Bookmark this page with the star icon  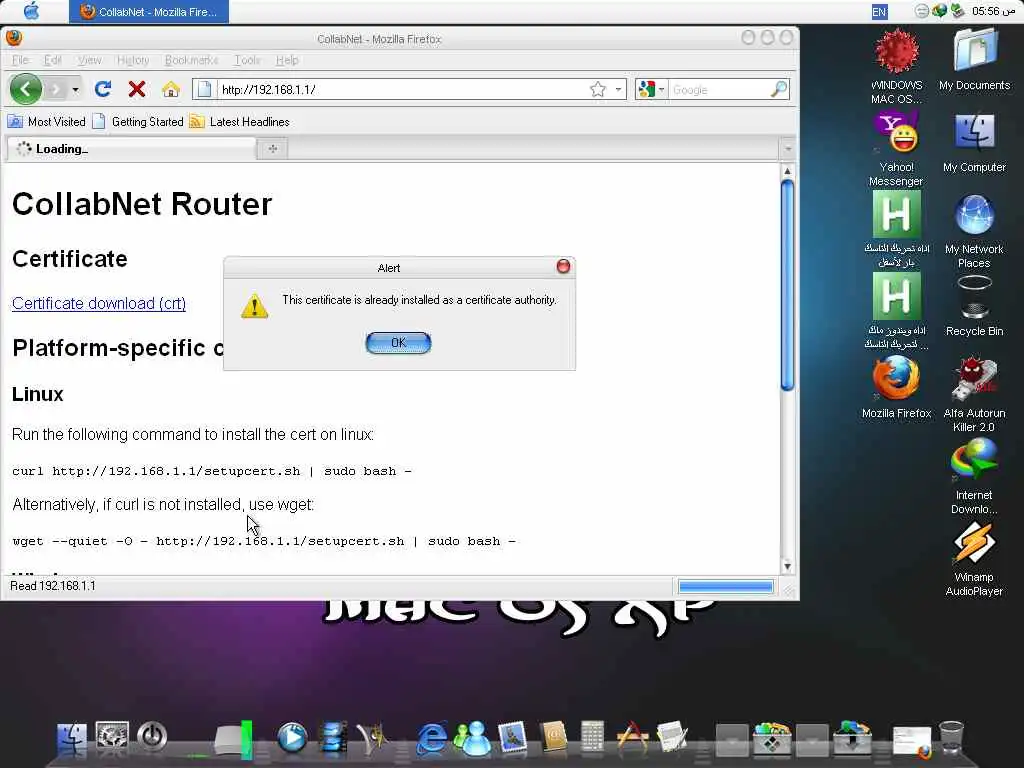(598, 89)
